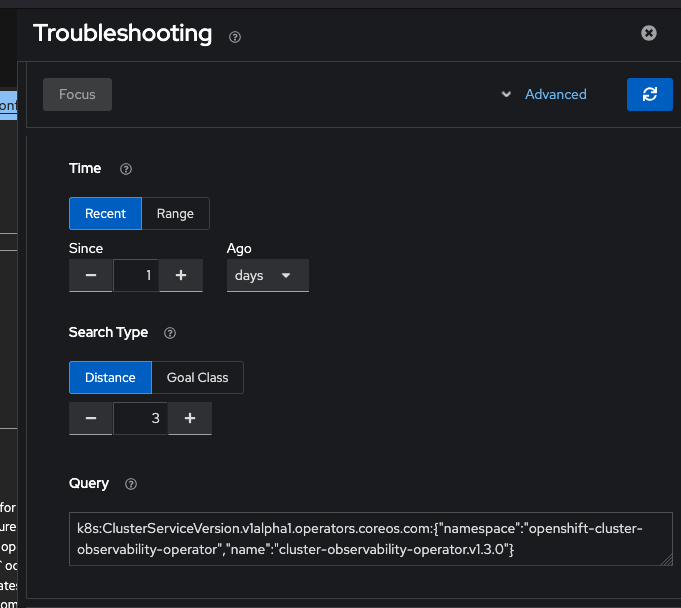Screen dimensions: 681x608
Task: Click the Advanced link
Action: [555, 94]
